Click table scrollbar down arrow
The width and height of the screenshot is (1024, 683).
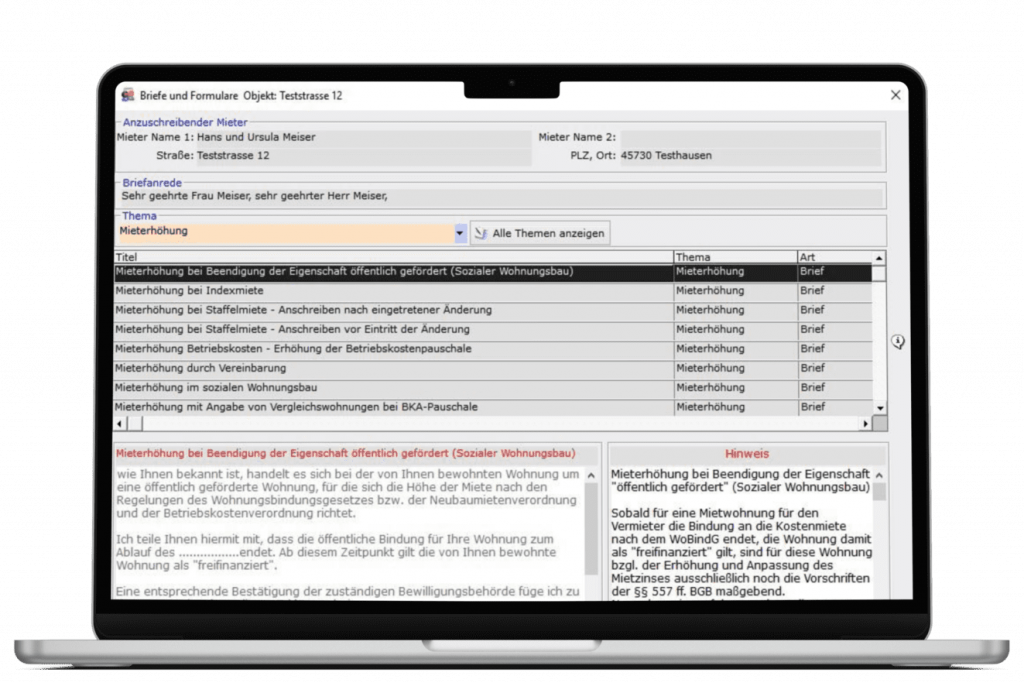[x=880, y=408]
